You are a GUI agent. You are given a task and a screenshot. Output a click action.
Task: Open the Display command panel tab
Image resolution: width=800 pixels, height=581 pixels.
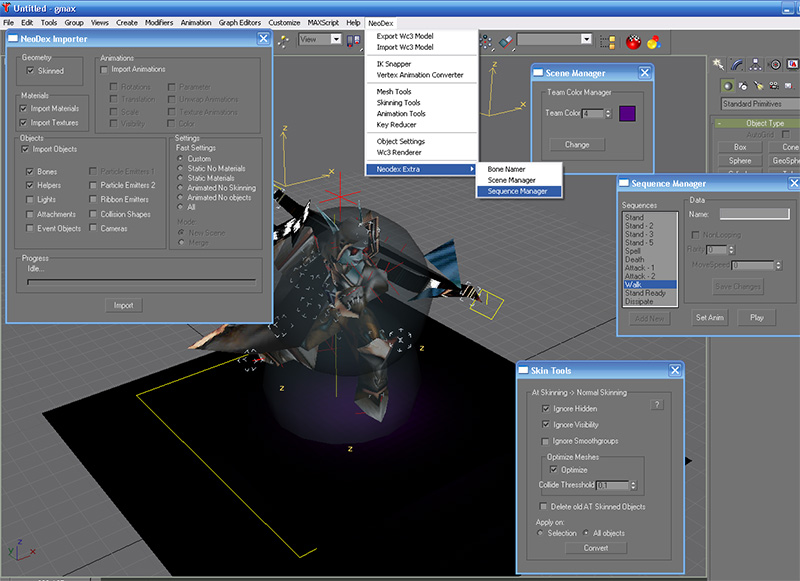point(792,64)
